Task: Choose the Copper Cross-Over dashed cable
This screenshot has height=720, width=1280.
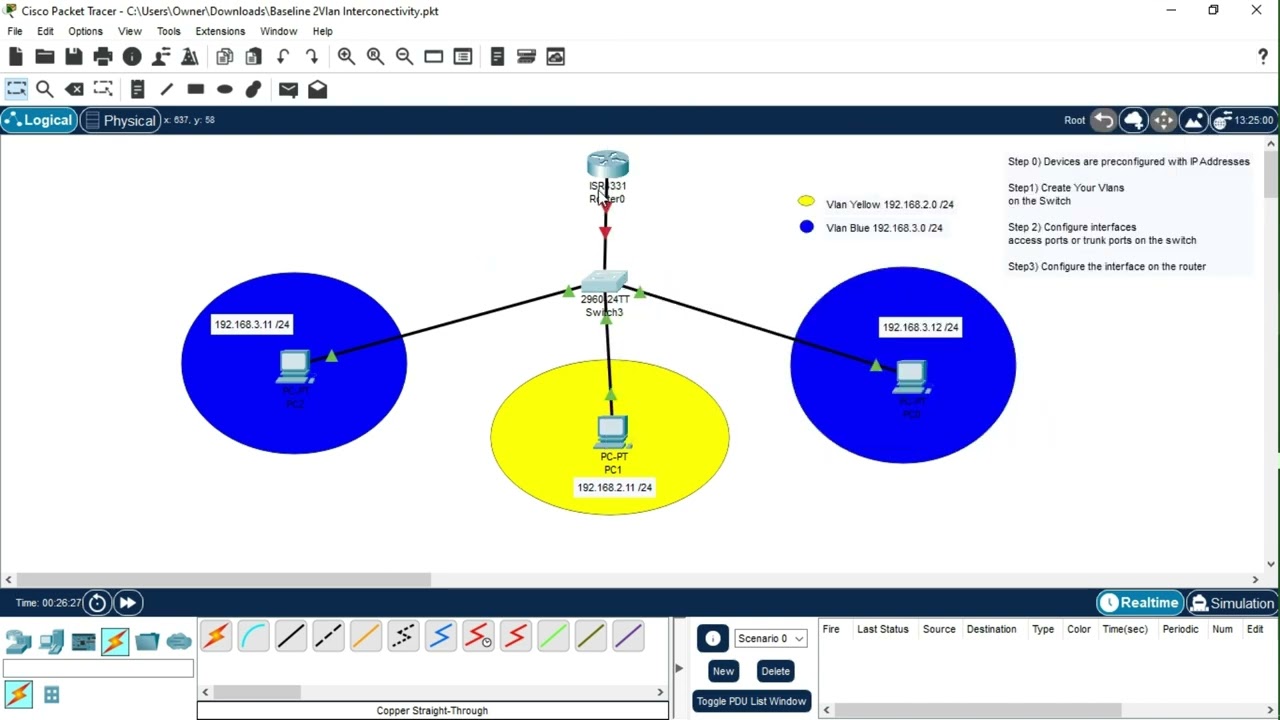Action: (x=328, y=636)
